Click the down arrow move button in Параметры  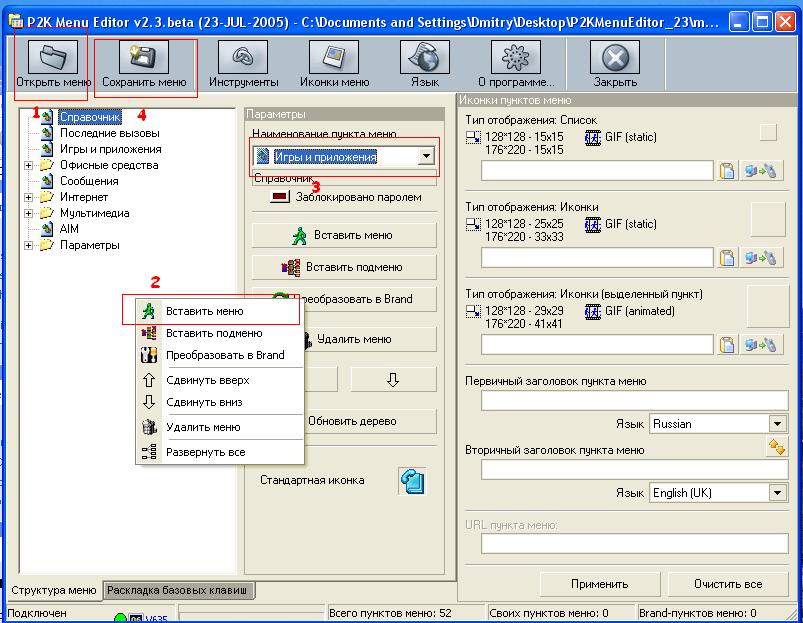point(393,379)
